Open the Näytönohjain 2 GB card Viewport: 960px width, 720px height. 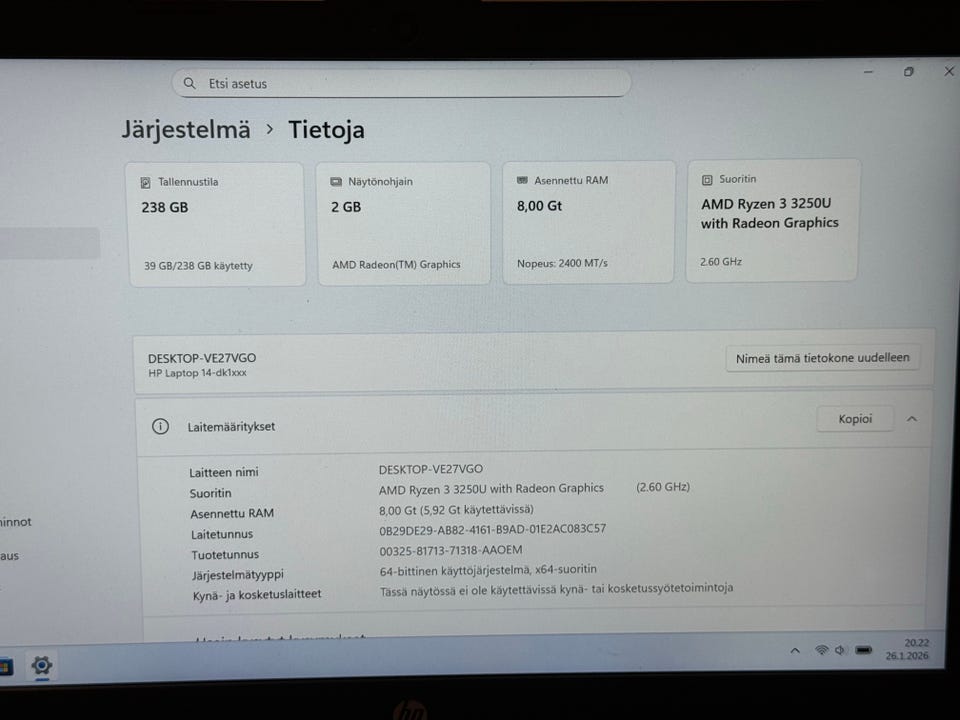(403, 223)
